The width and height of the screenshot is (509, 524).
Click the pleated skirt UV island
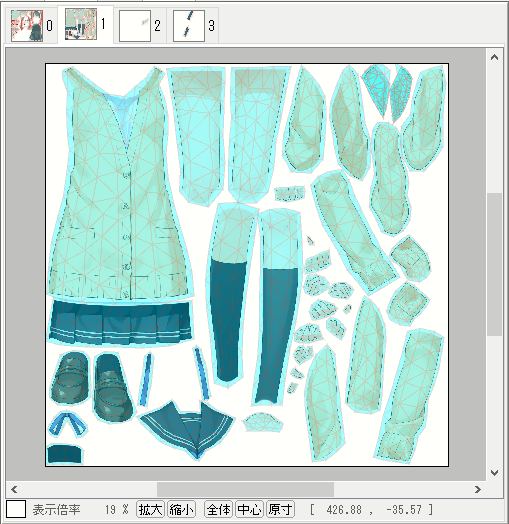[120, 322]
